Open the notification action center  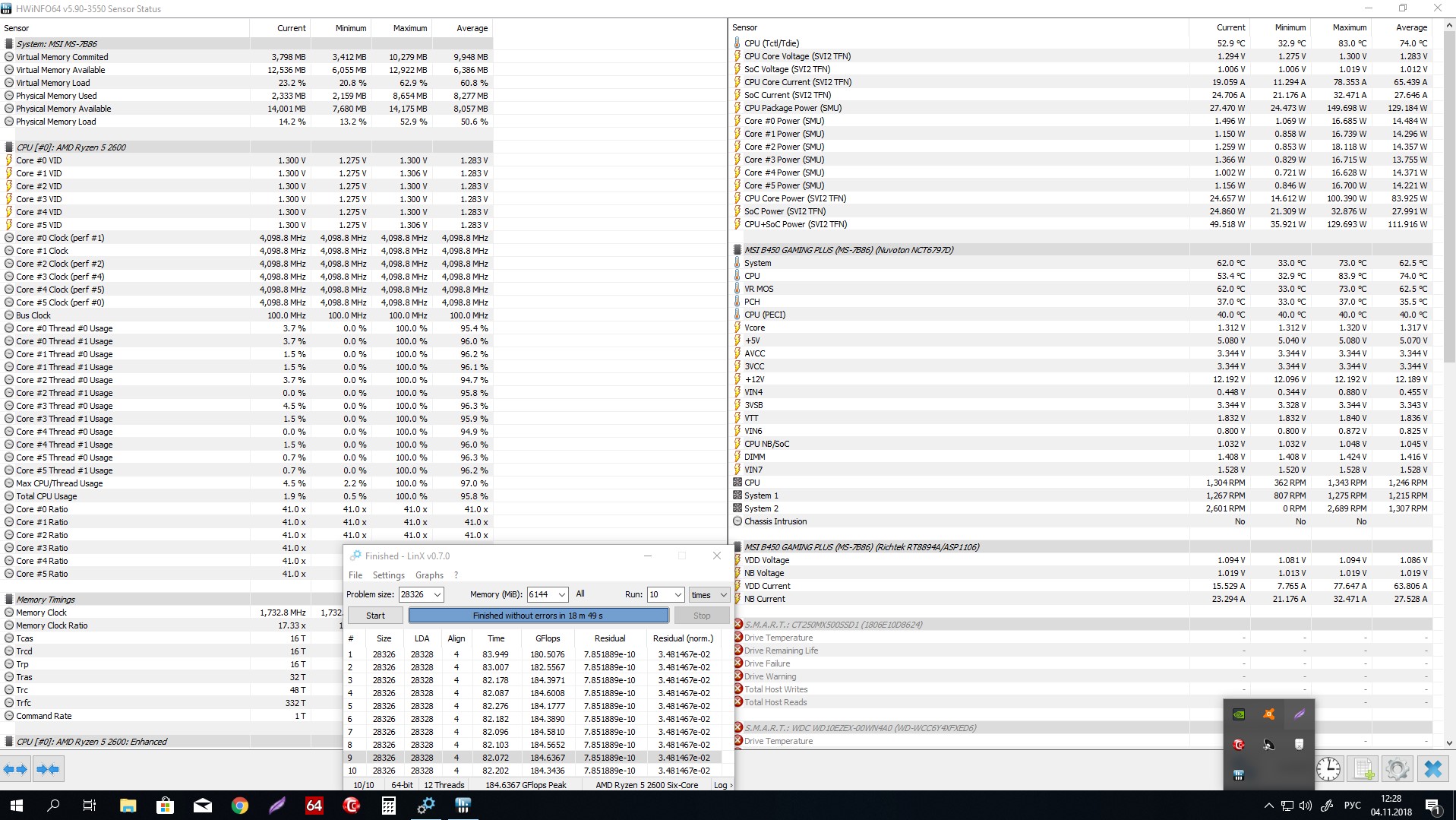tap(1433, 806)
